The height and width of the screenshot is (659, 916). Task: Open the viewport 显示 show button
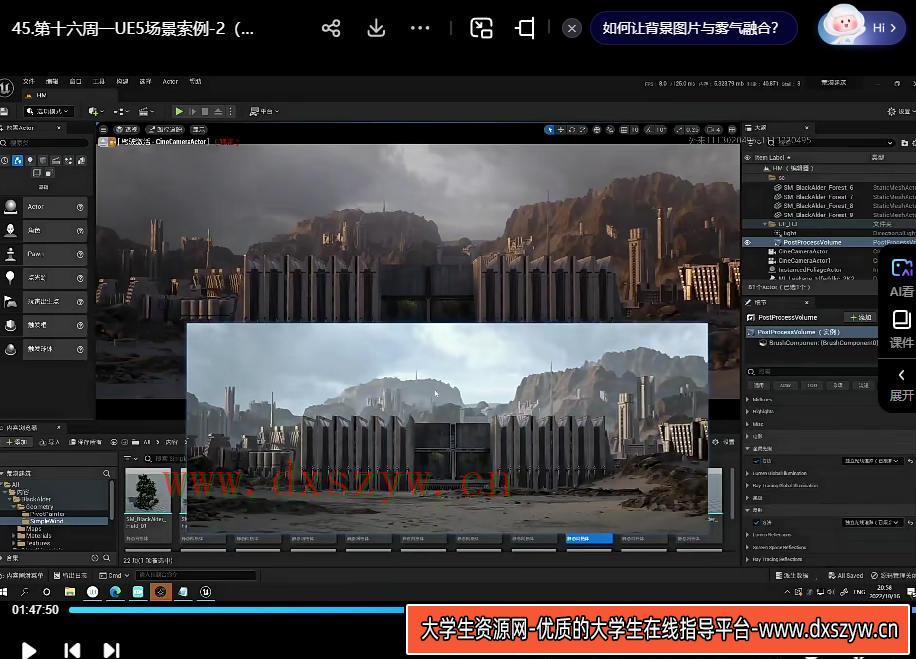pos(199,129)
